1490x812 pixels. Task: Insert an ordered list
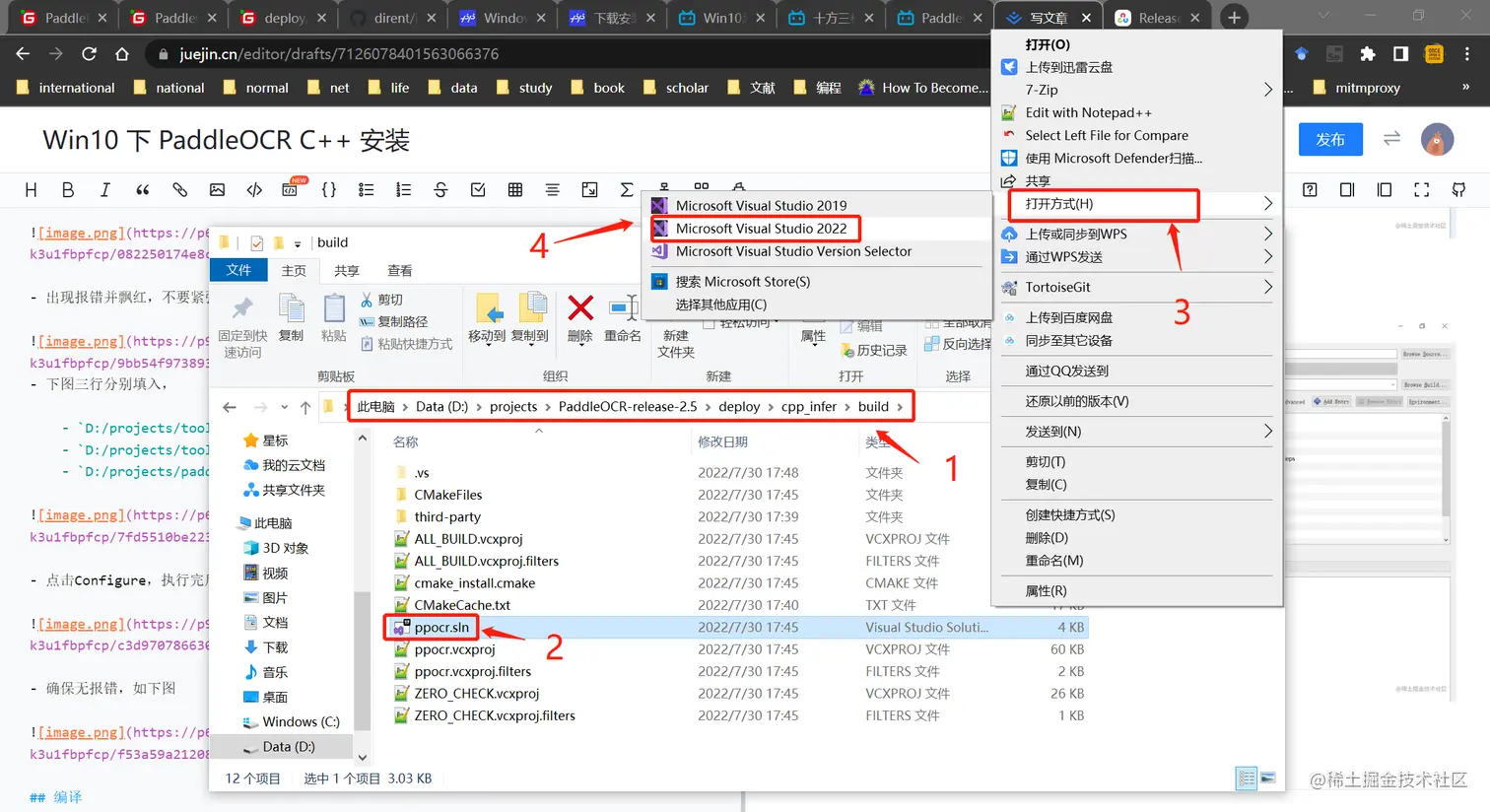403,190
